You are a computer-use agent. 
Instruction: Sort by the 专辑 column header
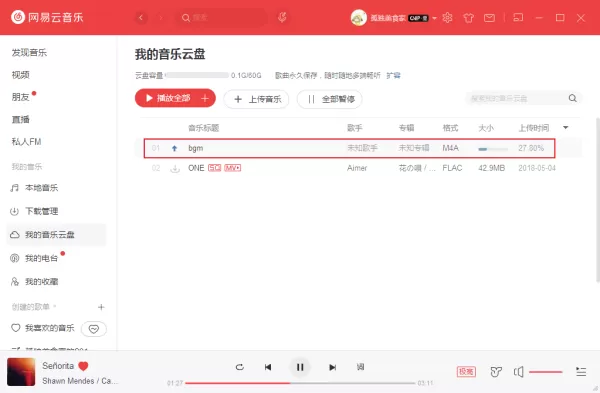pos(406,128)
